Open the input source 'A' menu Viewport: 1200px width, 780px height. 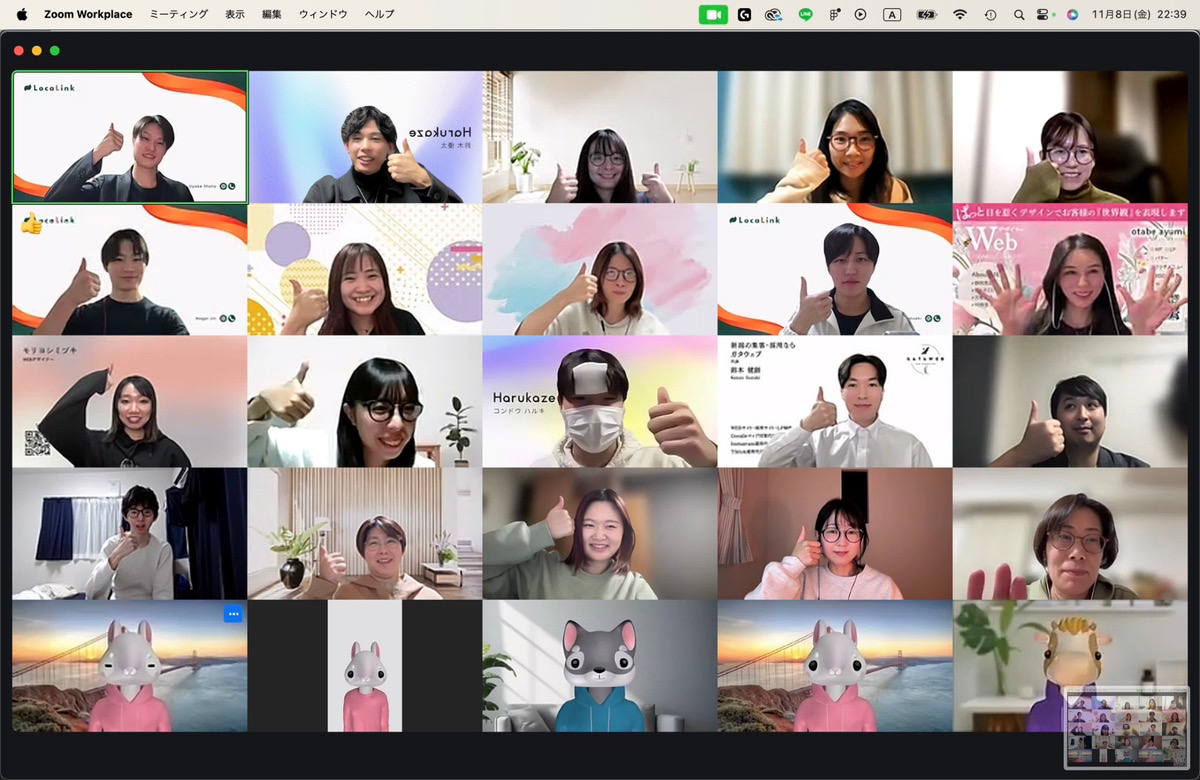(892, 14)
